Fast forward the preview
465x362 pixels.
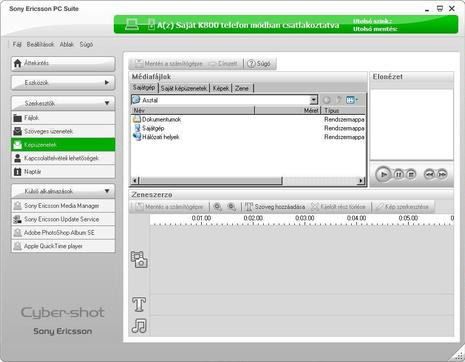tap(442, 174)
